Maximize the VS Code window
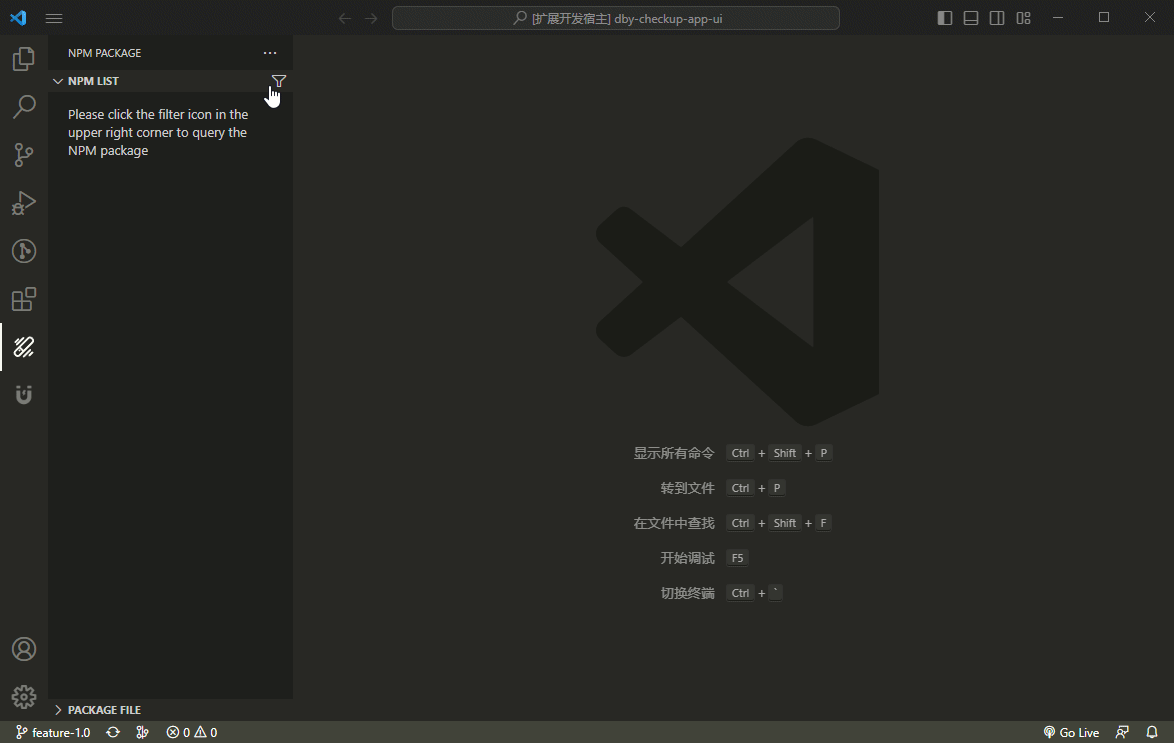 [1104, 18]
